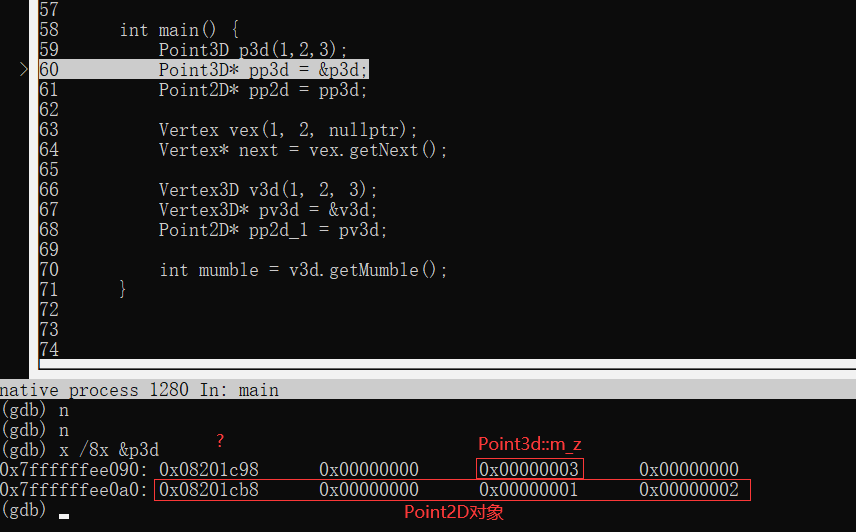Click the 'Point2D* pp2d = pp3d;' statement

coord(263,90)
